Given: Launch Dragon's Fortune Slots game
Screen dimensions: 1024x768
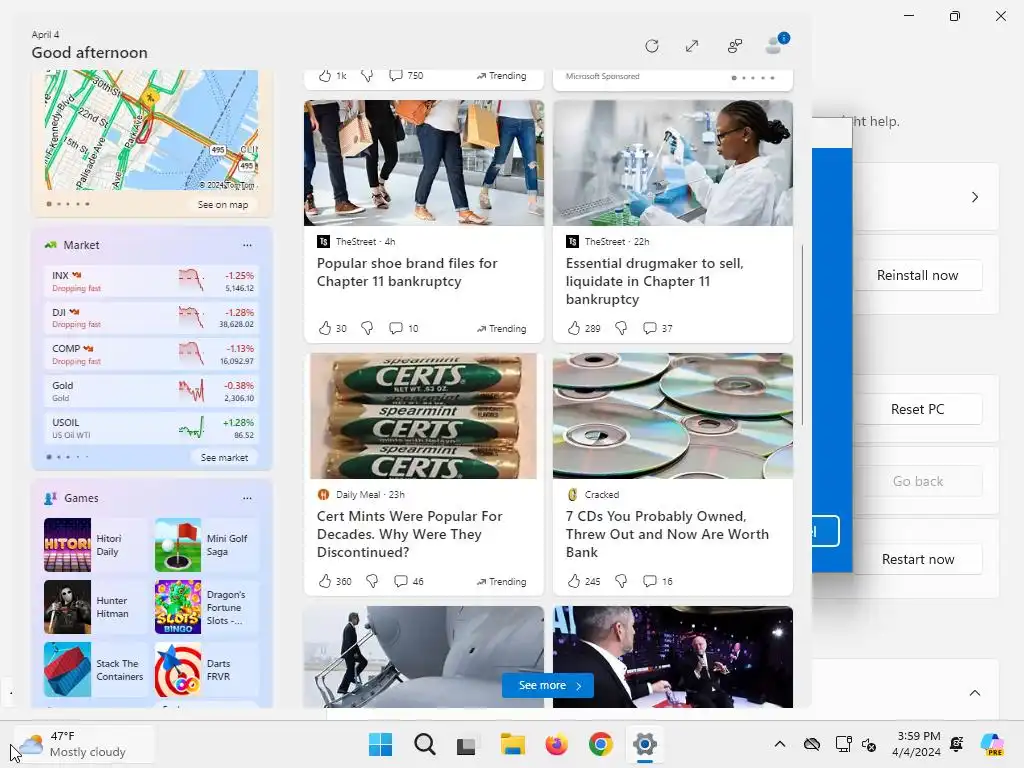Looking at the screenshot, I should point(206,607).
